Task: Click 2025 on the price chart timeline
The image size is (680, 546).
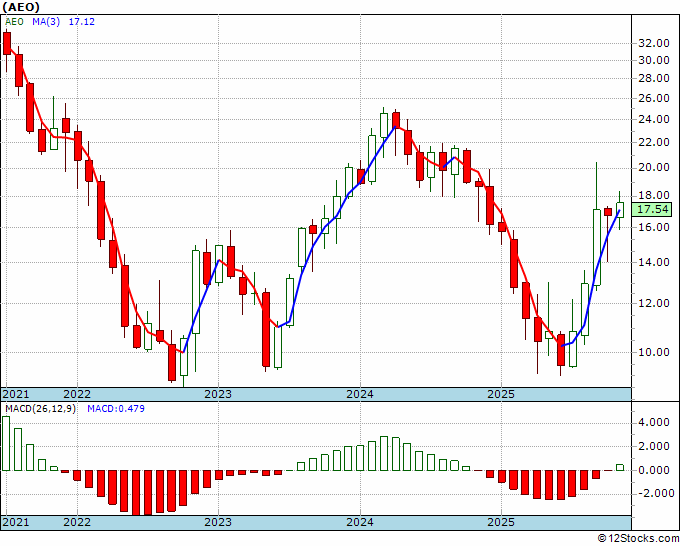Action: [501, 394]
